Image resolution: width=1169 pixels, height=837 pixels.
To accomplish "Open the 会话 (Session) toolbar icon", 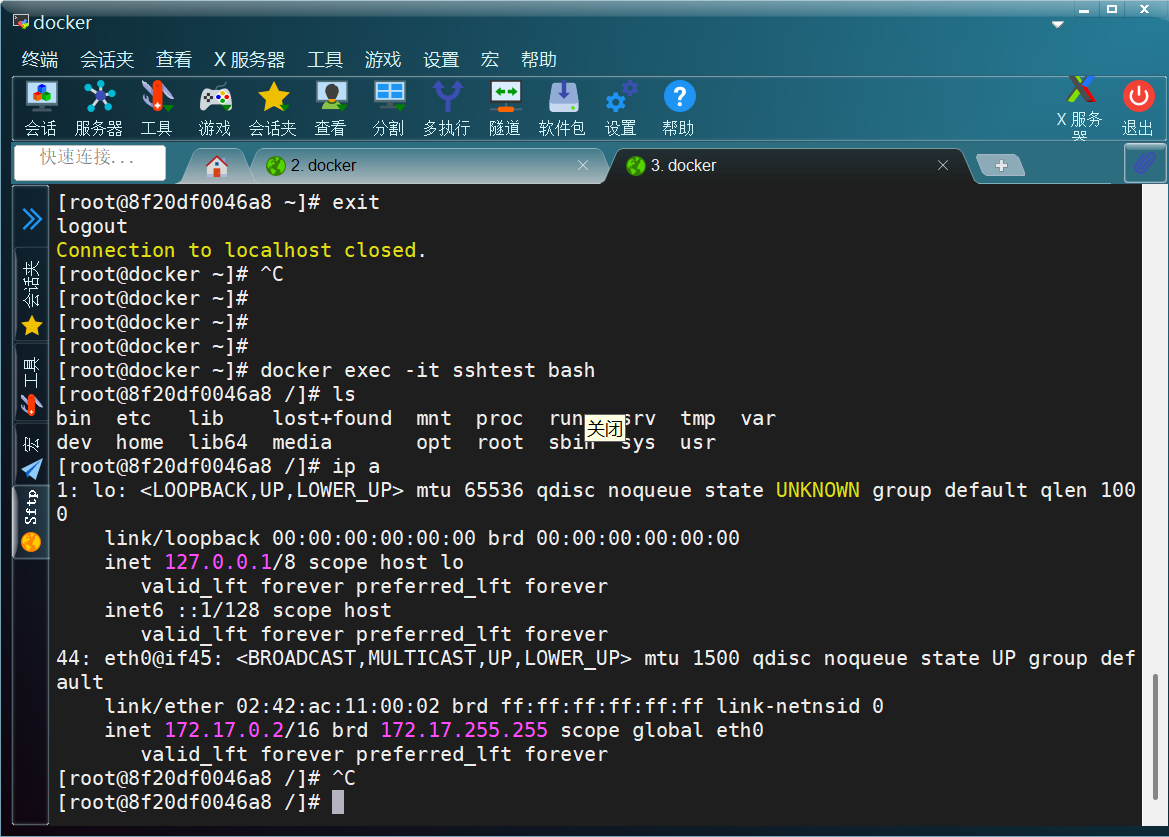I will point(41,109).
